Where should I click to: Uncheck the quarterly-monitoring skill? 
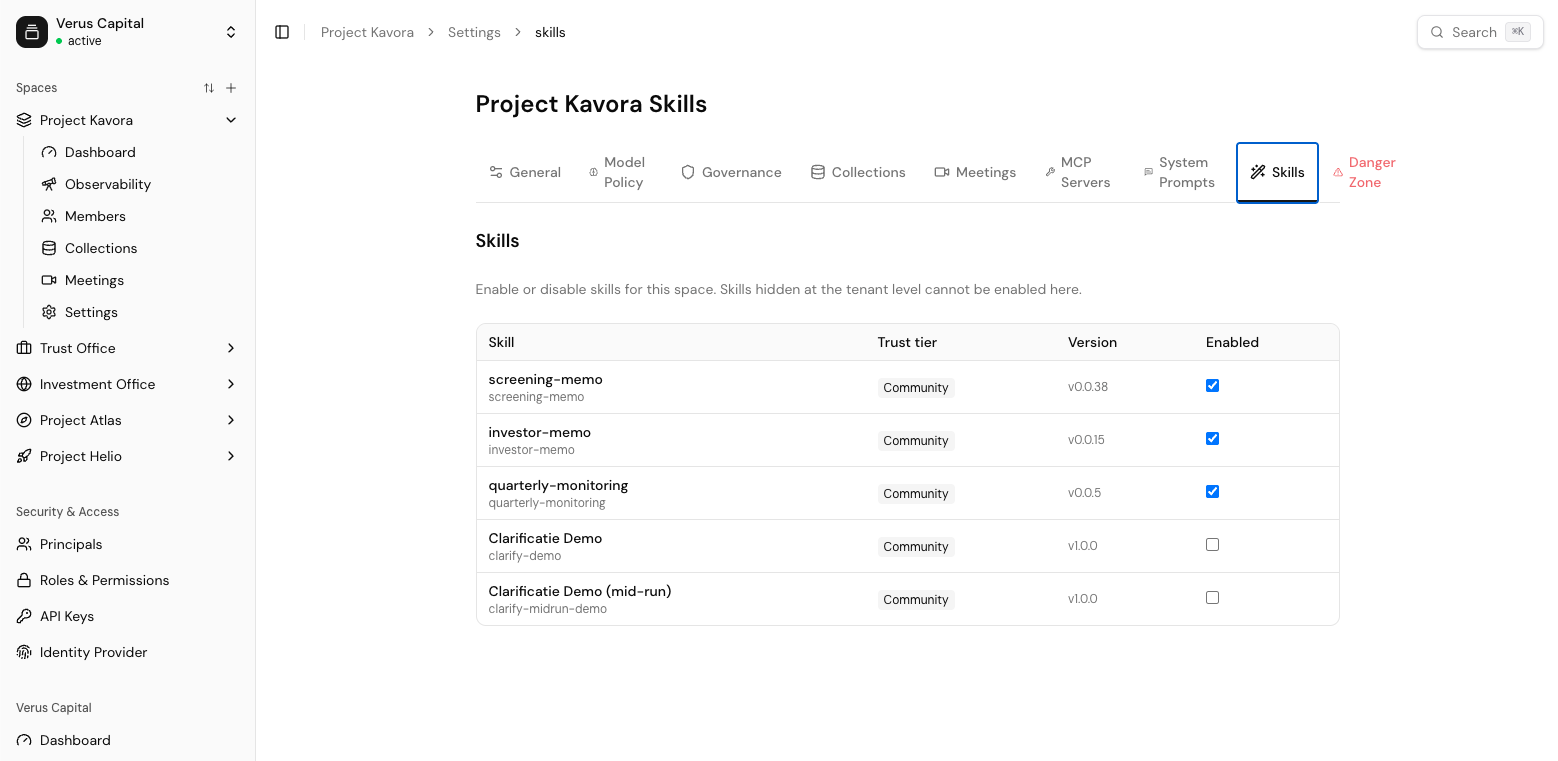point(1212,492)
